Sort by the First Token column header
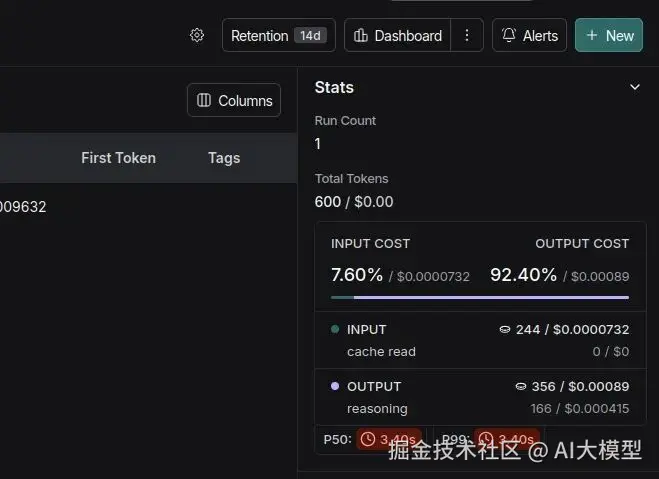This screenshot has width=659, height=479. (x=119, y=158)
